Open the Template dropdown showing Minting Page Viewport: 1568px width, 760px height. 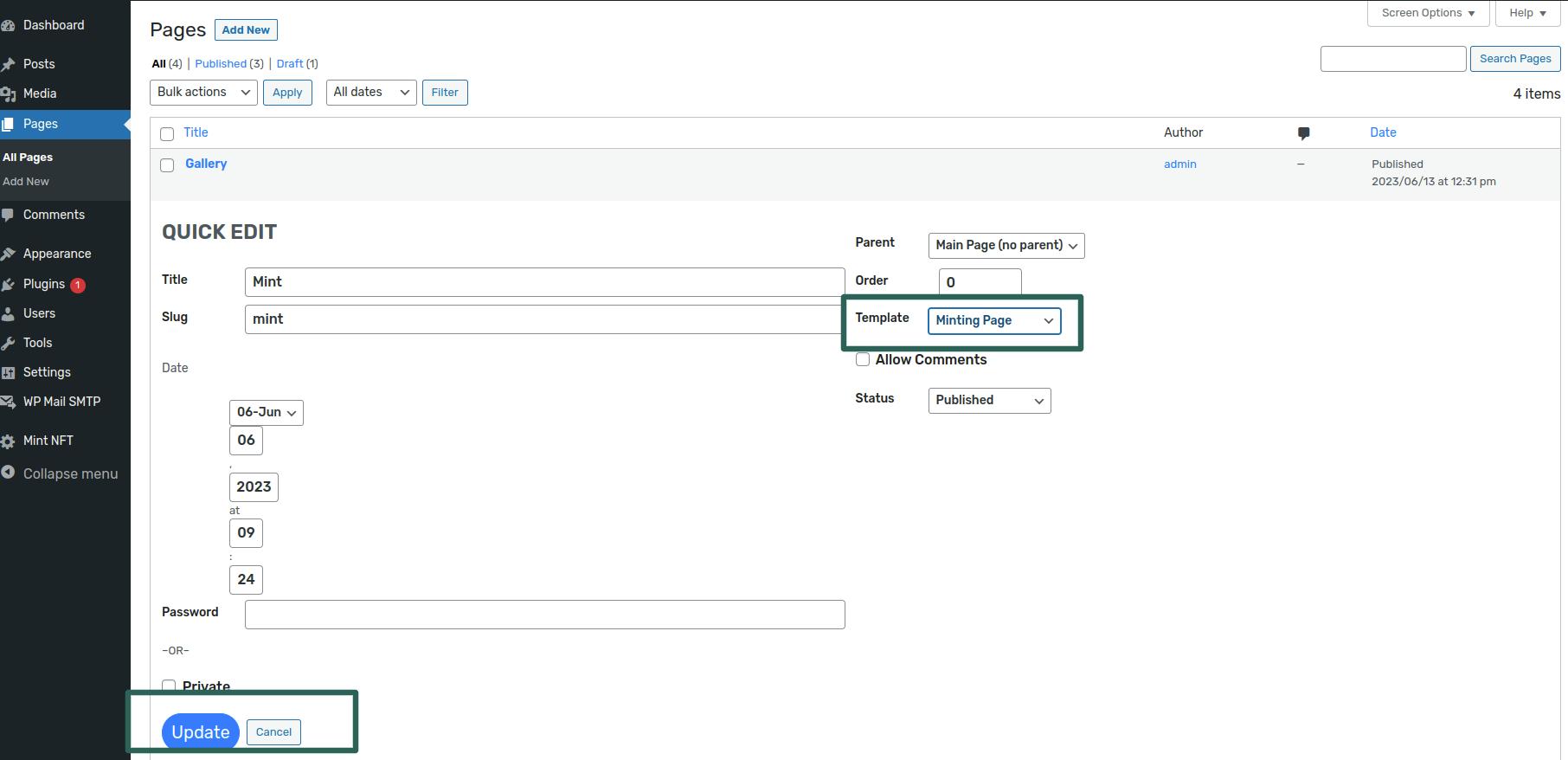click(994, 320)
